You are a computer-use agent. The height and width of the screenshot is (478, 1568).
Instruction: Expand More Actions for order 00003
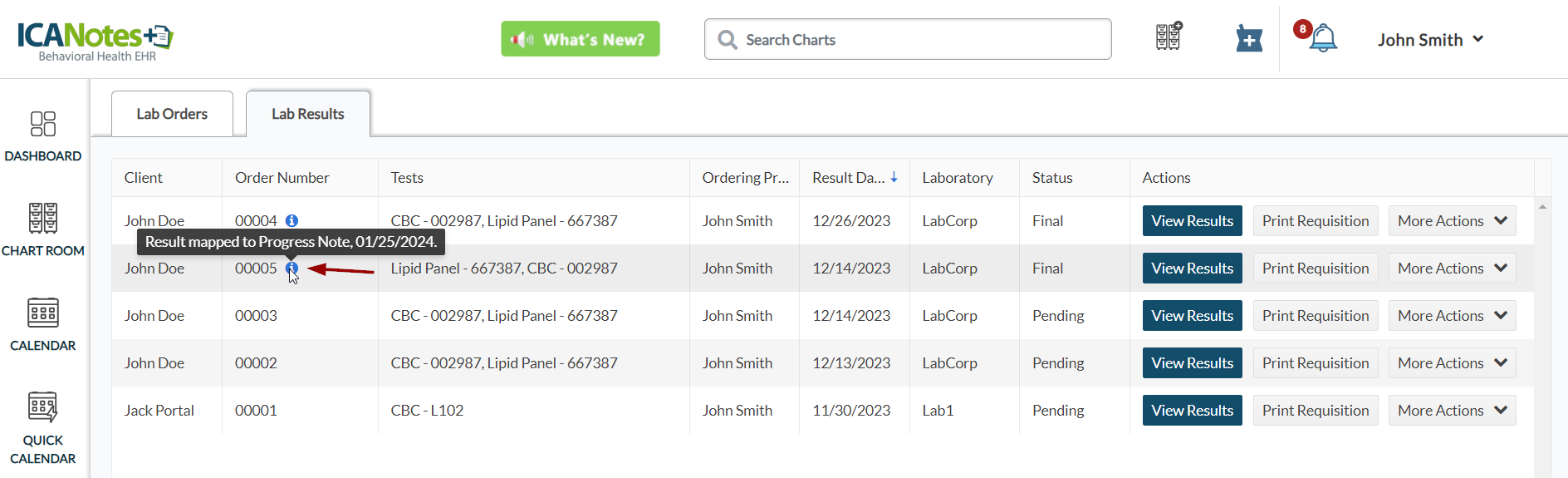[x=1452, y=316]
